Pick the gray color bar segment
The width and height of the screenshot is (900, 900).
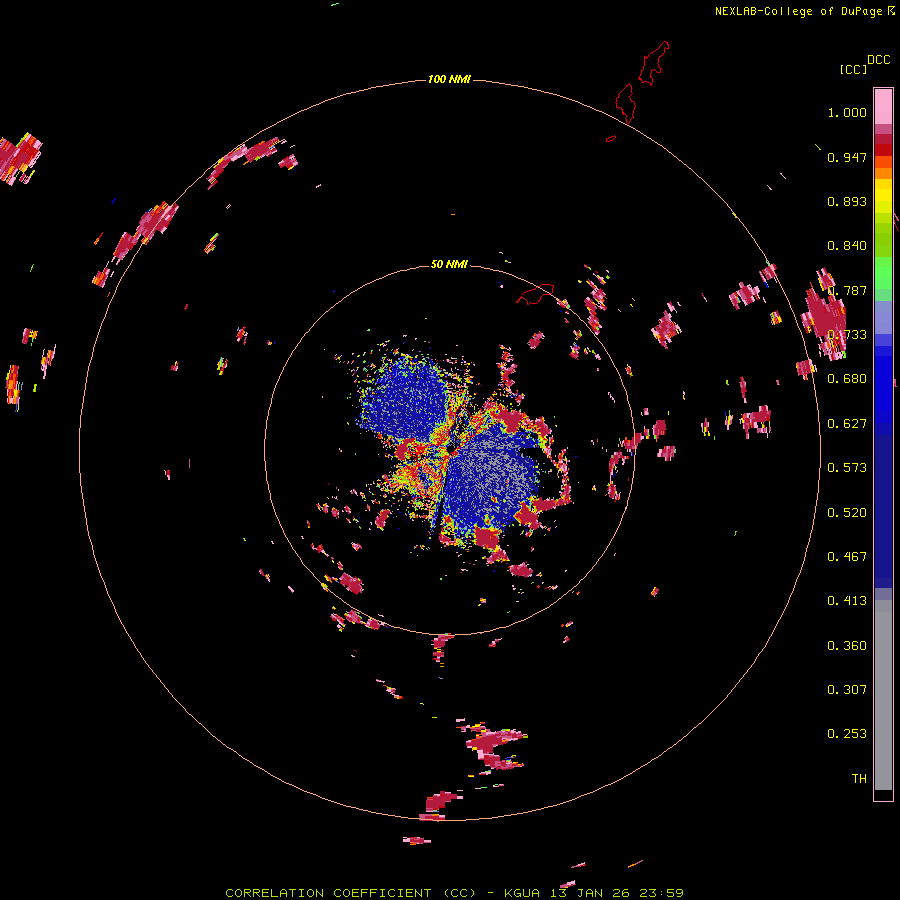click(883, 695)
